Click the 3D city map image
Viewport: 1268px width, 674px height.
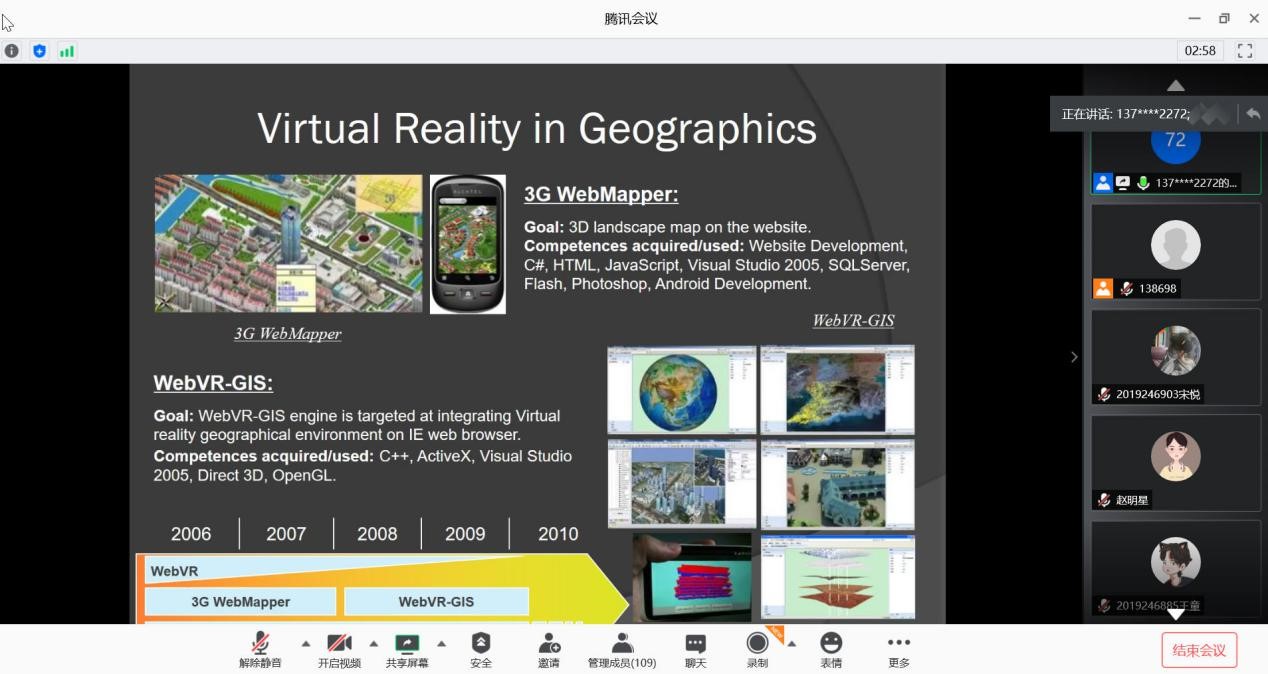(x=288, y=244)
